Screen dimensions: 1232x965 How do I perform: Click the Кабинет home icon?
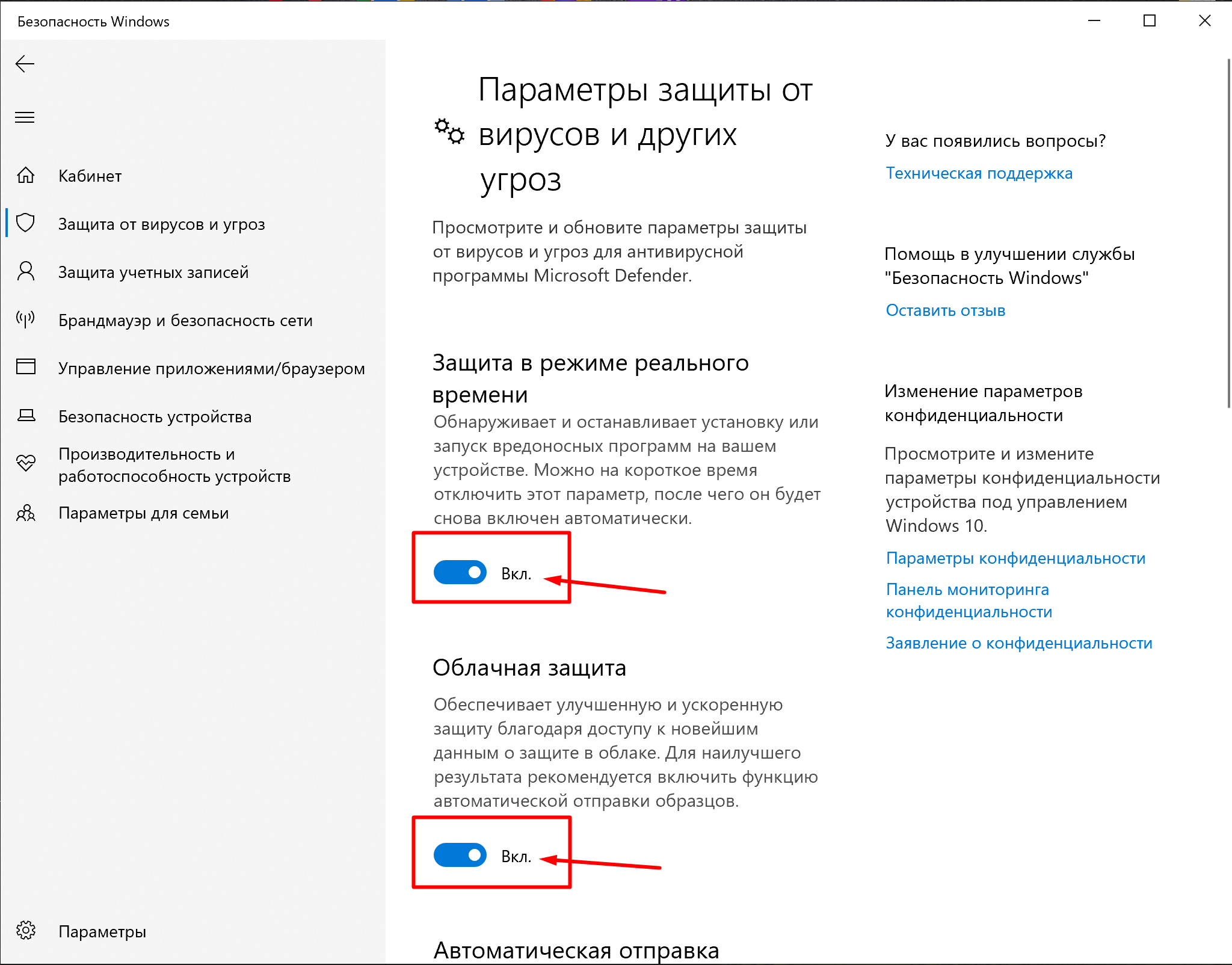(25, 175)
